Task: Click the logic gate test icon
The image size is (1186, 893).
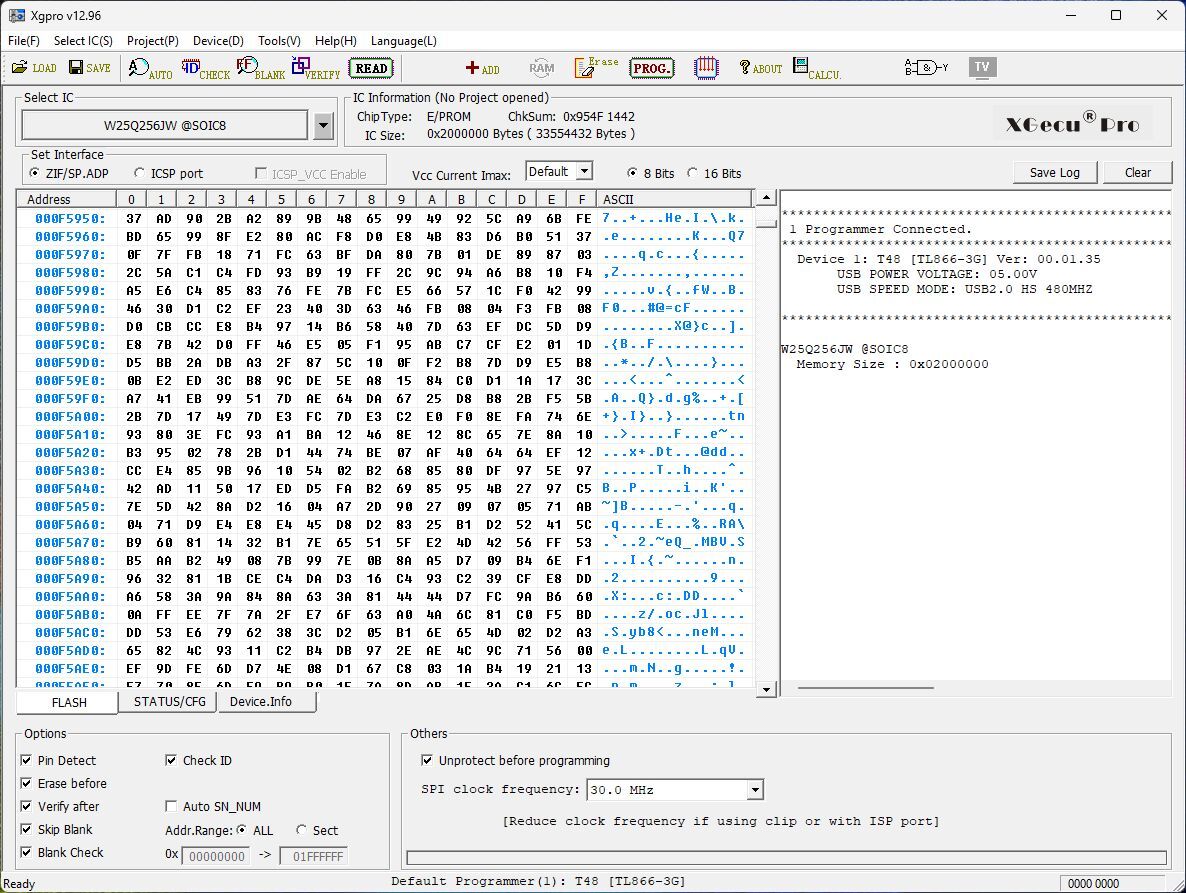Action: click(x=926, y=68)
